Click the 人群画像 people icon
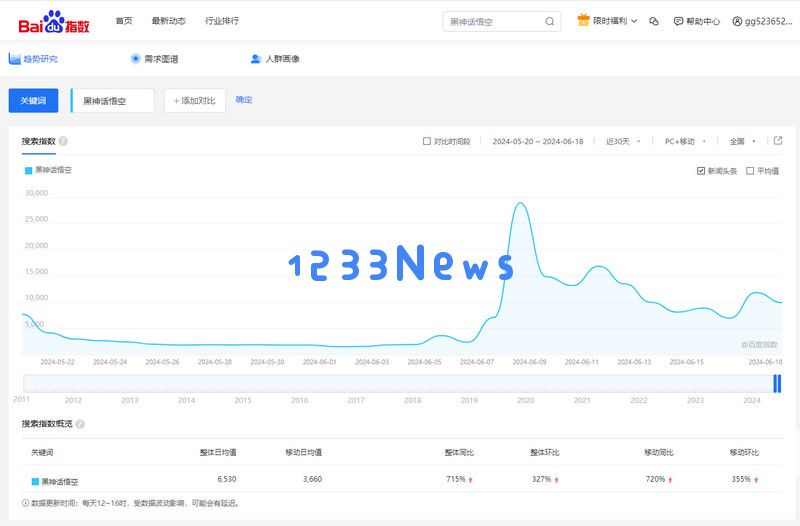Screen dimensions: 800x526 point(256,59)
